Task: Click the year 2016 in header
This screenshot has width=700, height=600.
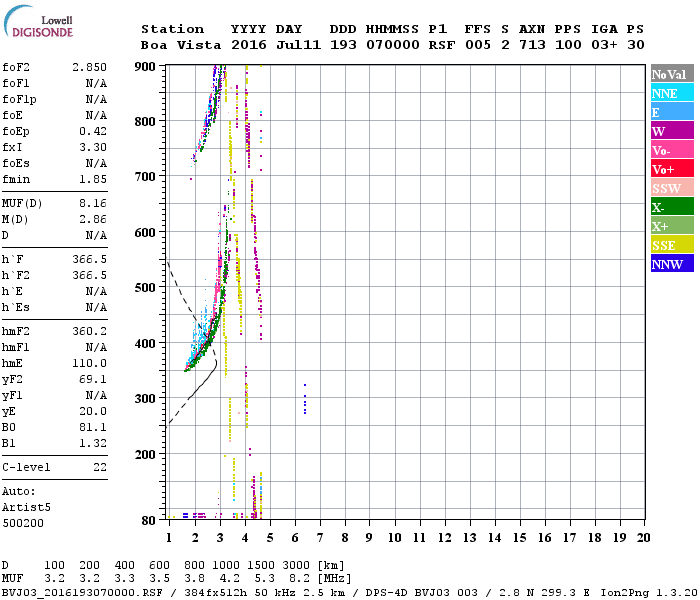Action: pyautogui.click(x=249, y=45)
